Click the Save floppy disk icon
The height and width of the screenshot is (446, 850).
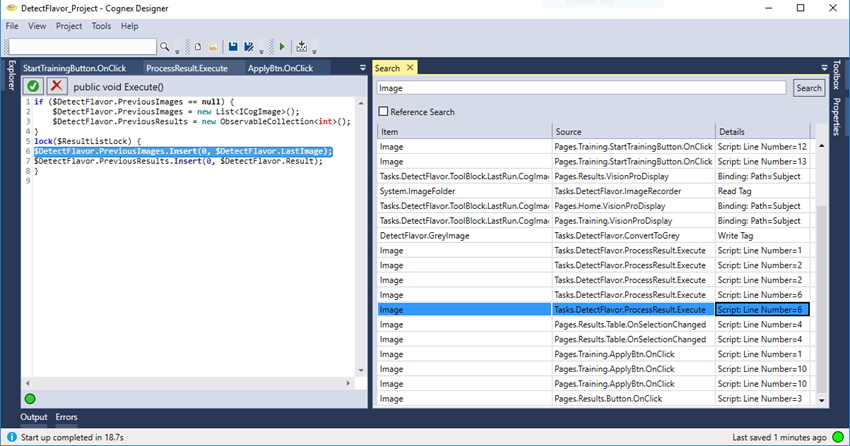click(x=232, y=47)
